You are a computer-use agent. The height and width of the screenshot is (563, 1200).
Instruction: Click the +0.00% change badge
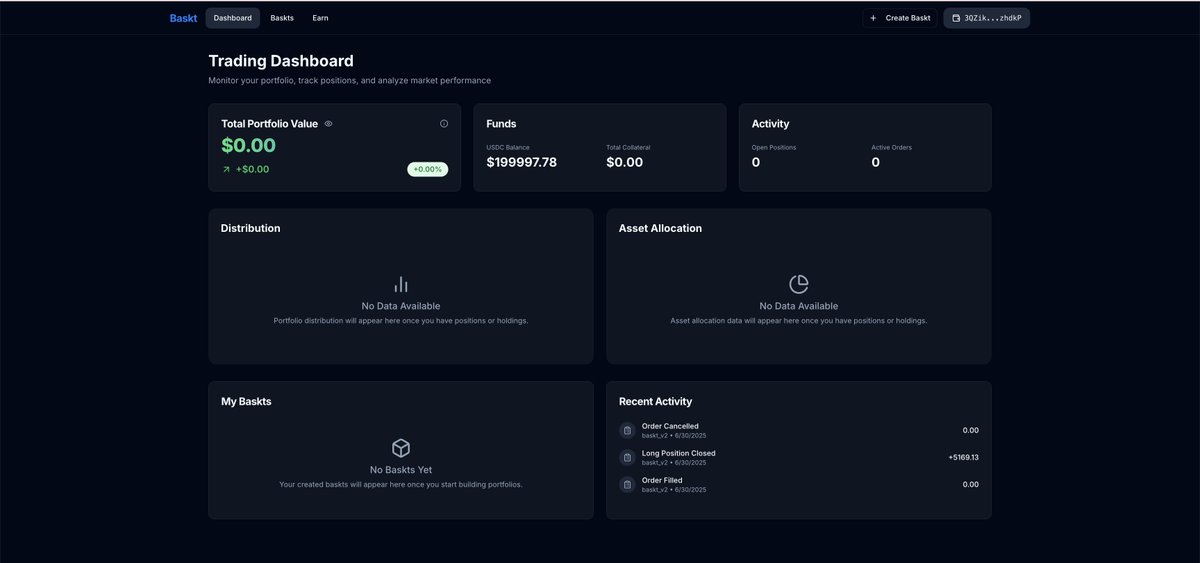click(x=428, y=169)
